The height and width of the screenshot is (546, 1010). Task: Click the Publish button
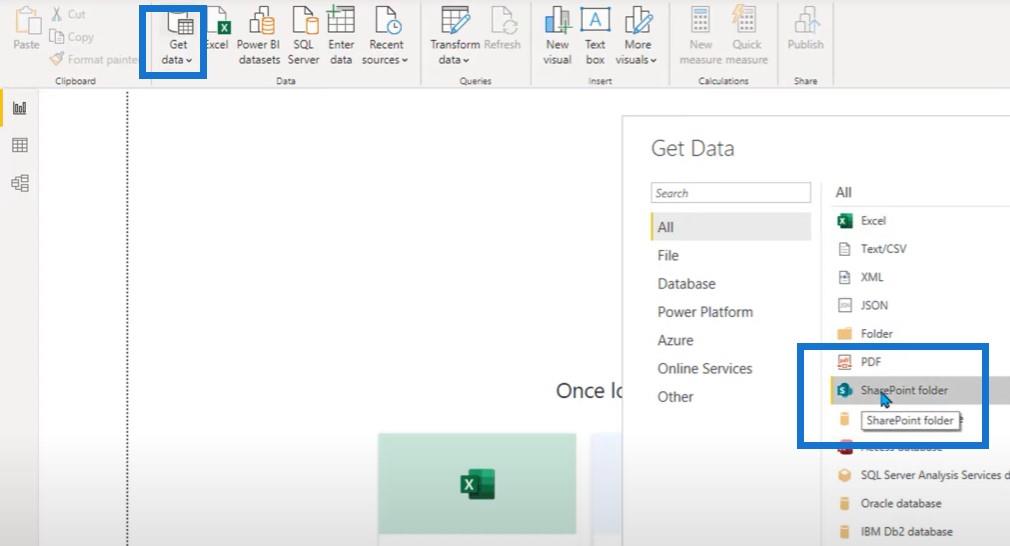[805, 30]
